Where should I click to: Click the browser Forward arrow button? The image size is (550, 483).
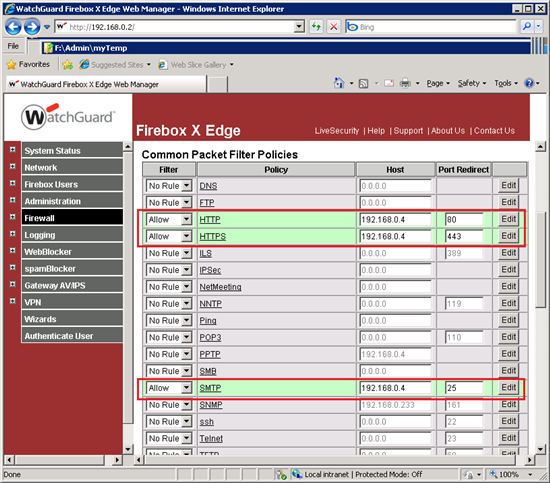pyautogui.click(x=32, y=27)
